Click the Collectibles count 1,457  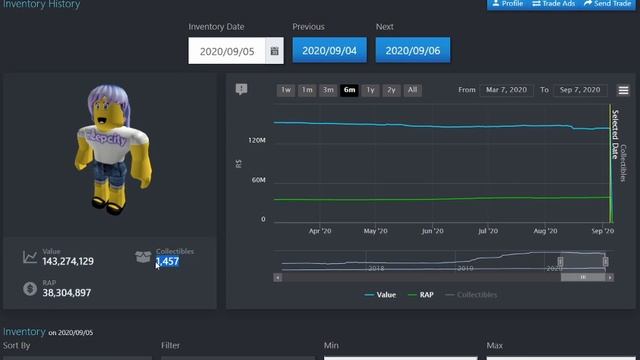(167, 262)
